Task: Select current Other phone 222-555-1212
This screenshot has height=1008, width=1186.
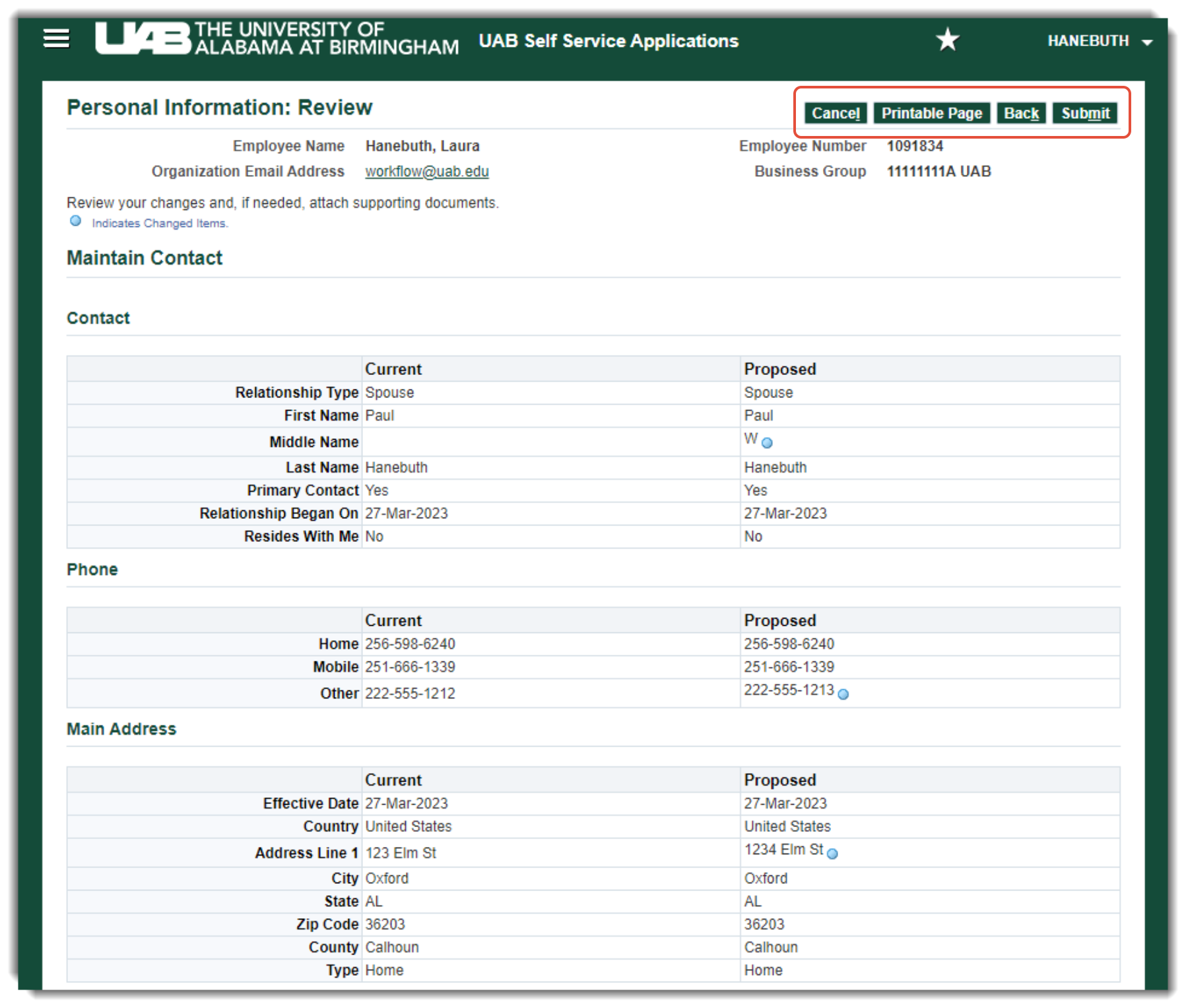Action: (x=410, y=694)
